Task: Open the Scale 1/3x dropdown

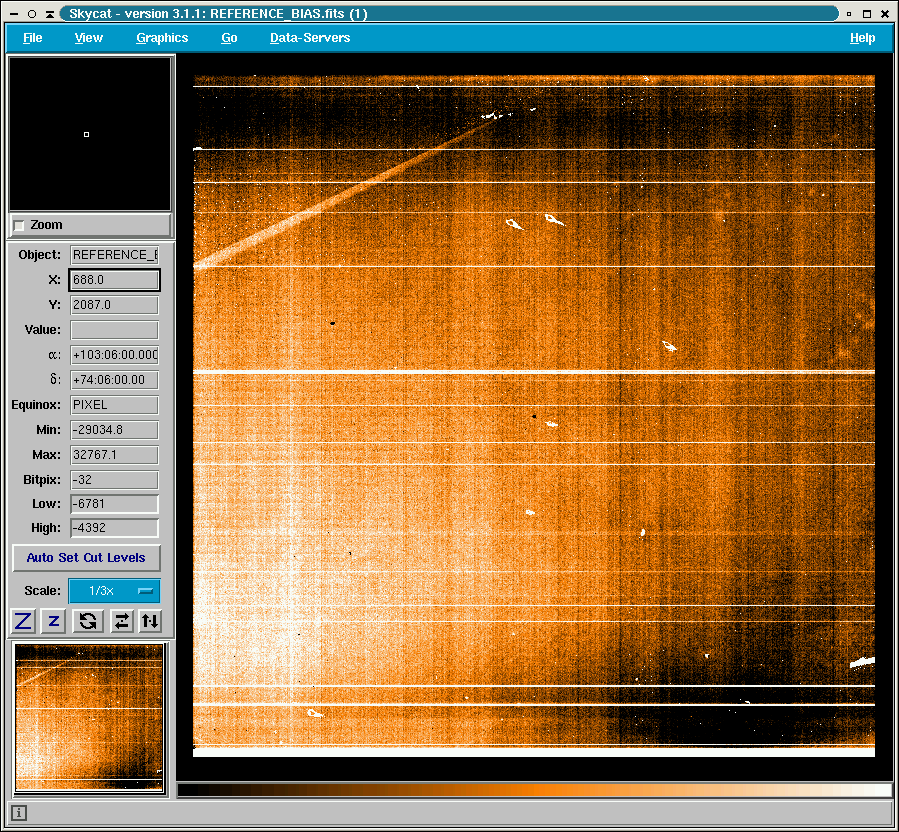Action: click(x=113, y=591)
